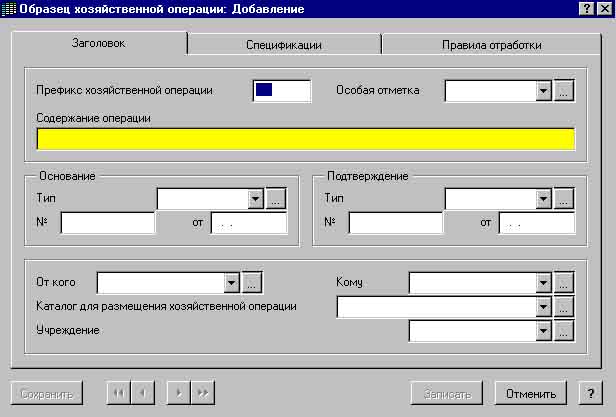Open the ellipsis browse button for Кому
The height and width of the screenshot is (417, 616).
(x=564, y=283)
